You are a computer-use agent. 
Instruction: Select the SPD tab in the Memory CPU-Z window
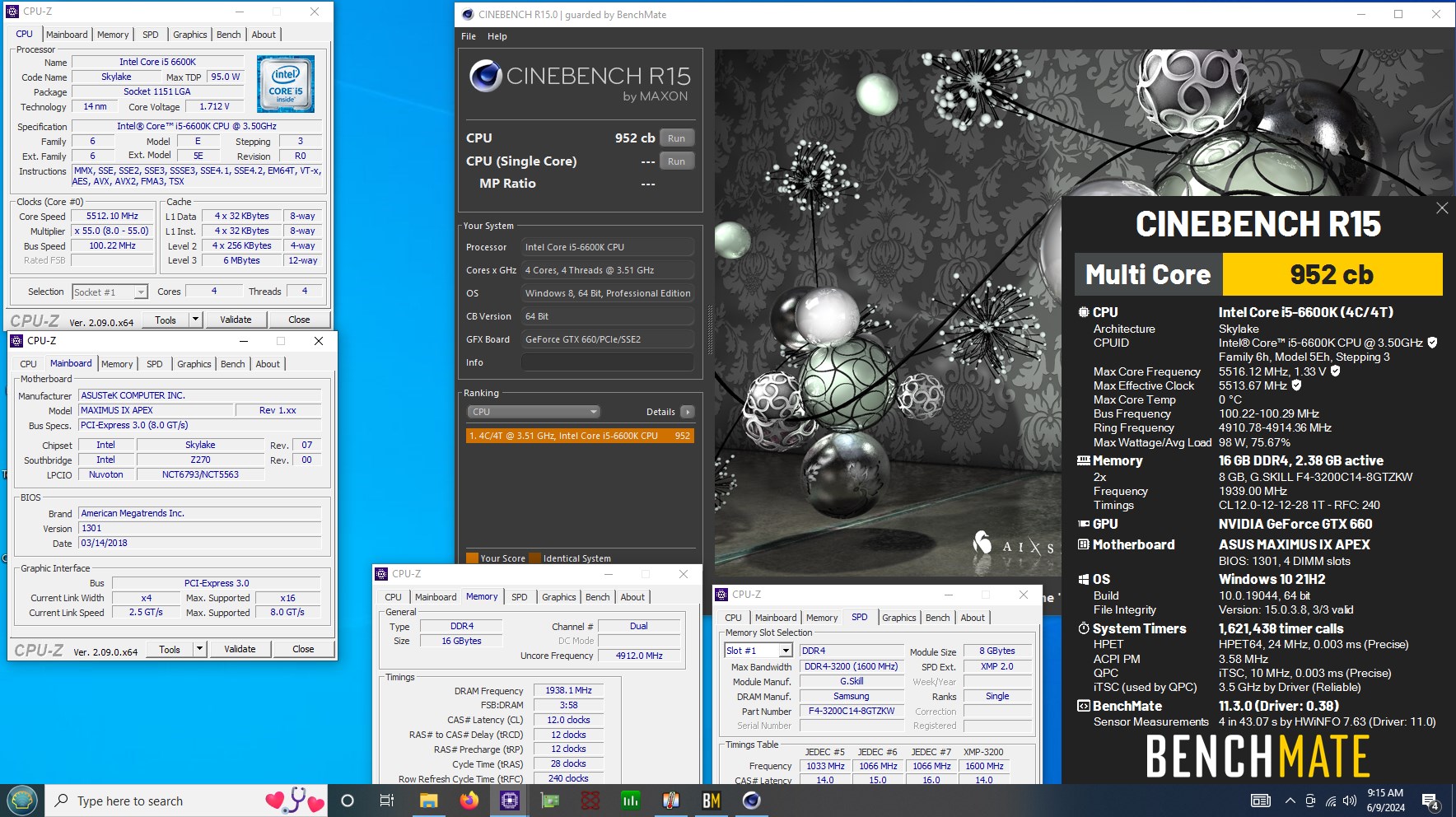(x=520, y=597)
